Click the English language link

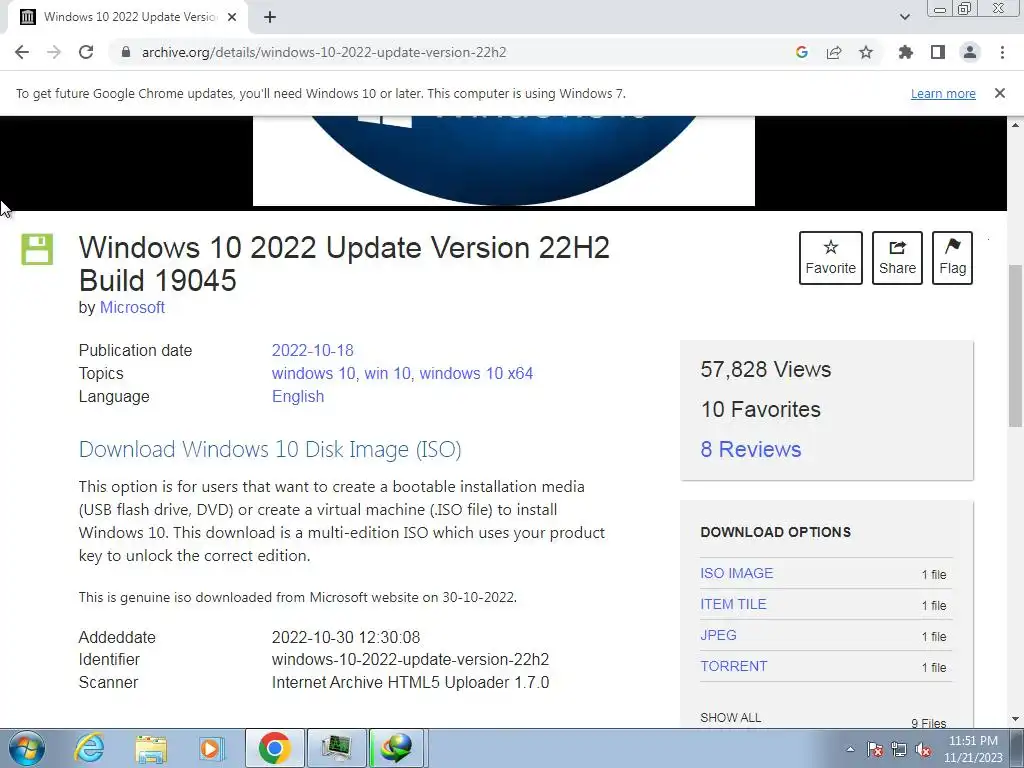[x=298, y=396]
